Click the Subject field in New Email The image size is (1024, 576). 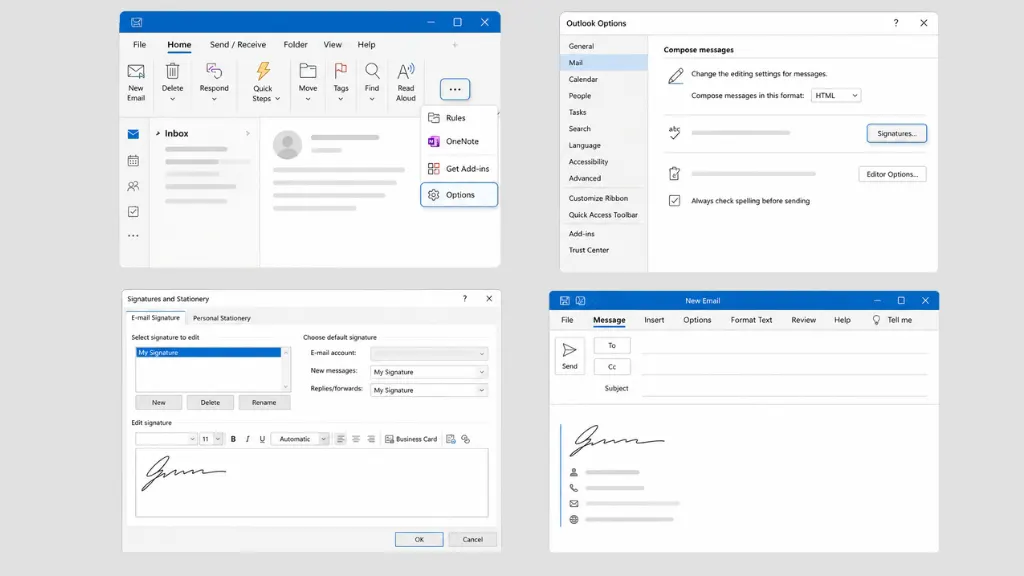coord(784,389)
